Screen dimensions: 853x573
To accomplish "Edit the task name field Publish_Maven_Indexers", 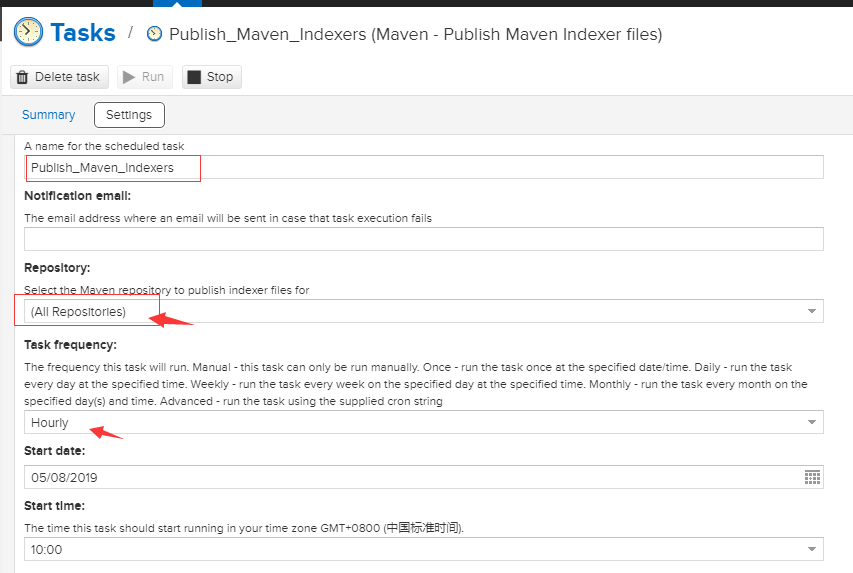I will [x=424, y=167].
